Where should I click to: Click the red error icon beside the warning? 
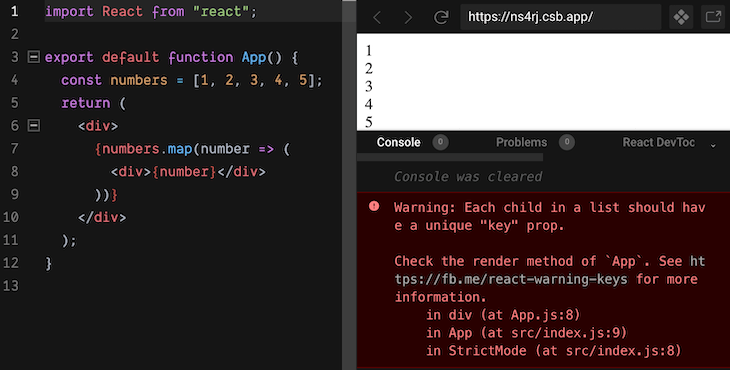374,206
